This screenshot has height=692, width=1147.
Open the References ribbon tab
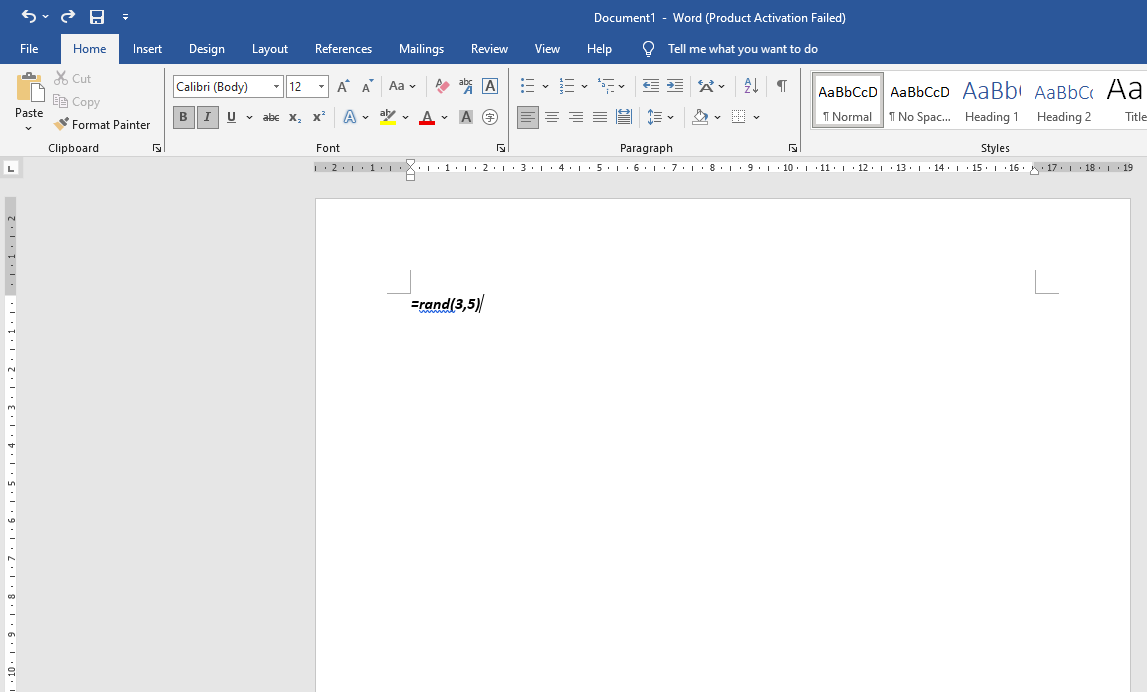coord(343,49)
